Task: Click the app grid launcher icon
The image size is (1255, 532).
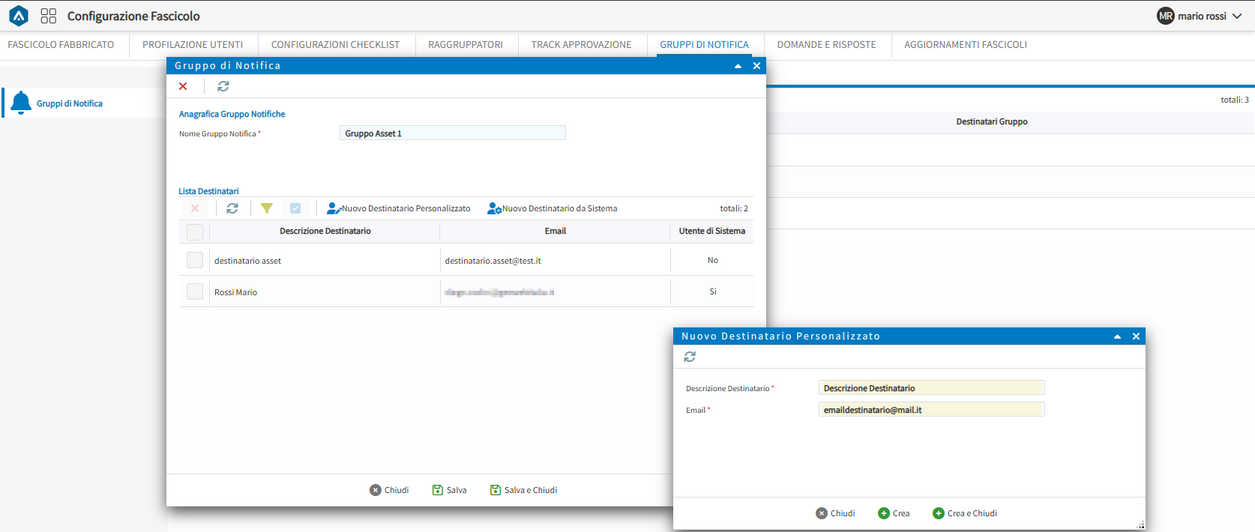Action: click(x=48, y=16)
